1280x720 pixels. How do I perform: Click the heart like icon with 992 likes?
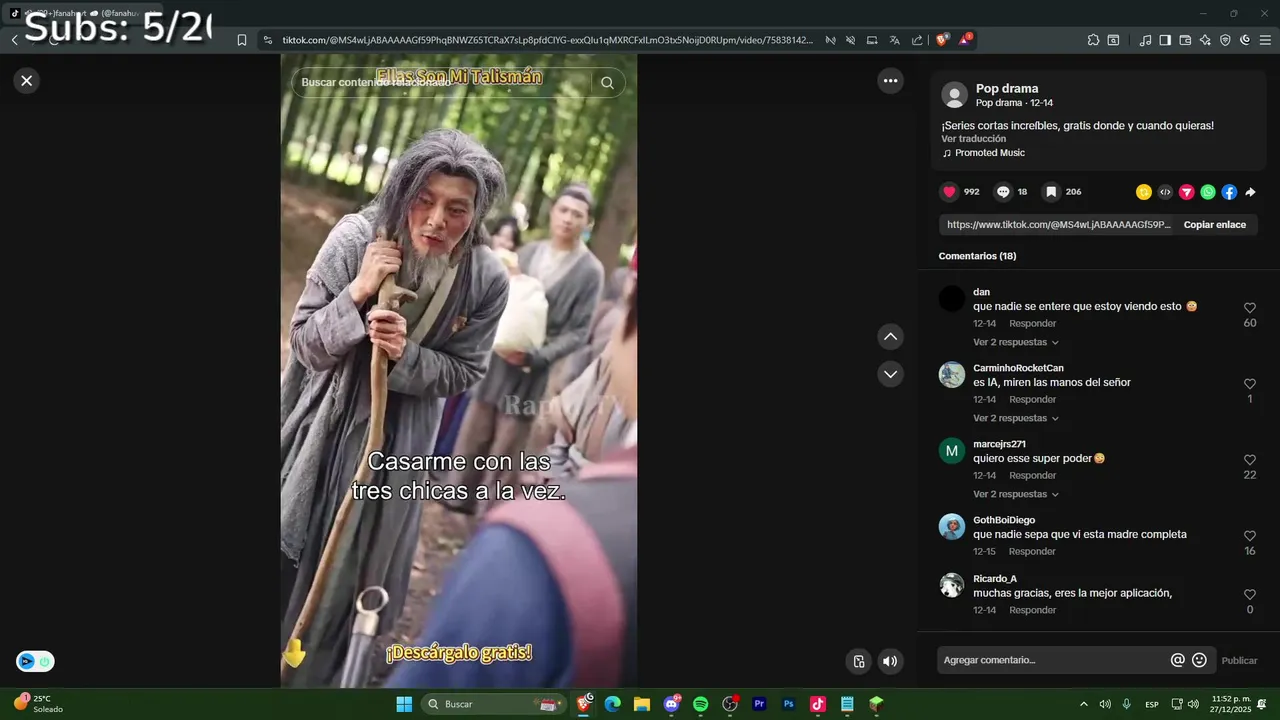[949, 192]
